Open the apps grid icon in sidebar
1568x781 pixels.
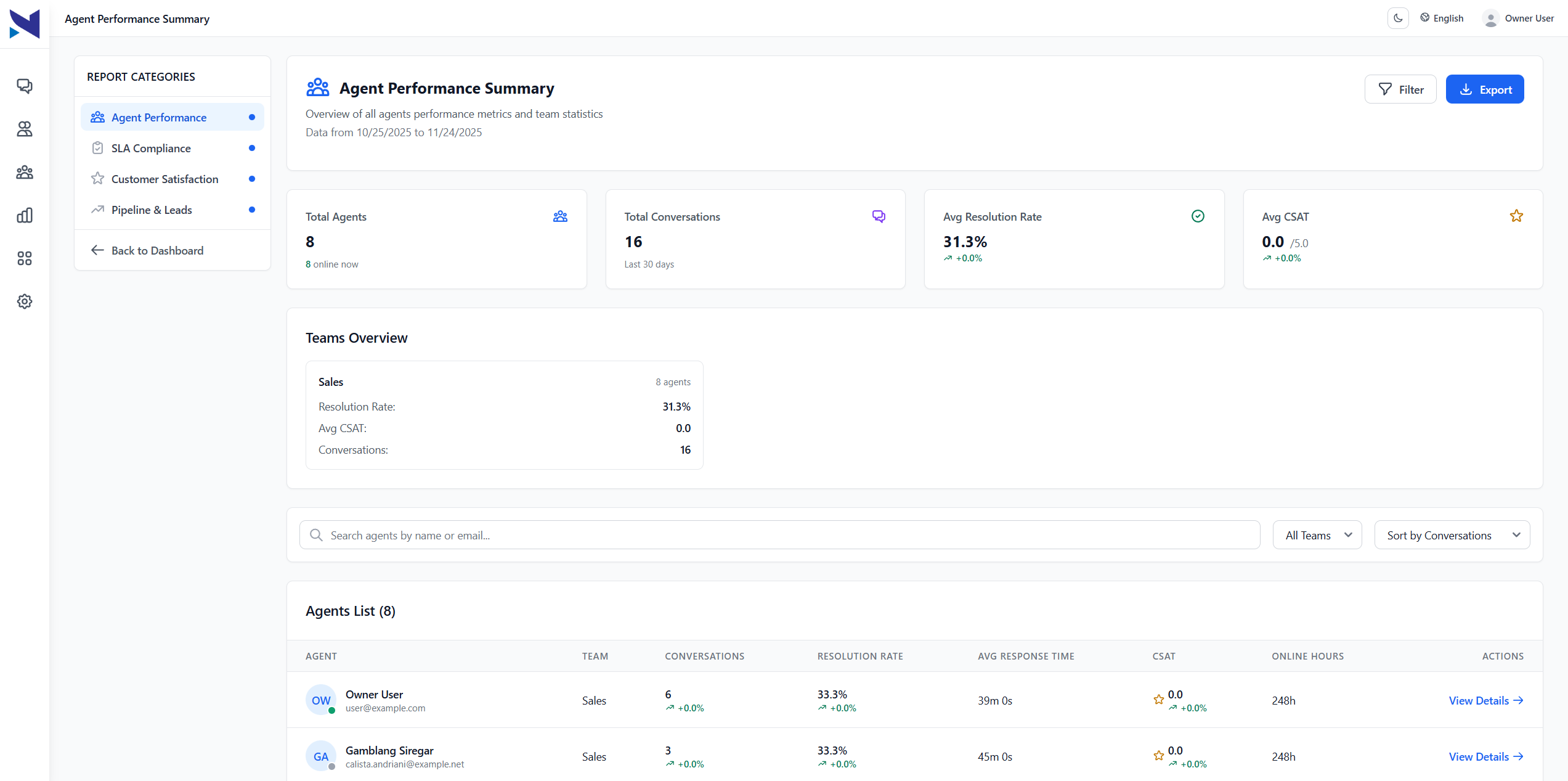tap(25, 258)
